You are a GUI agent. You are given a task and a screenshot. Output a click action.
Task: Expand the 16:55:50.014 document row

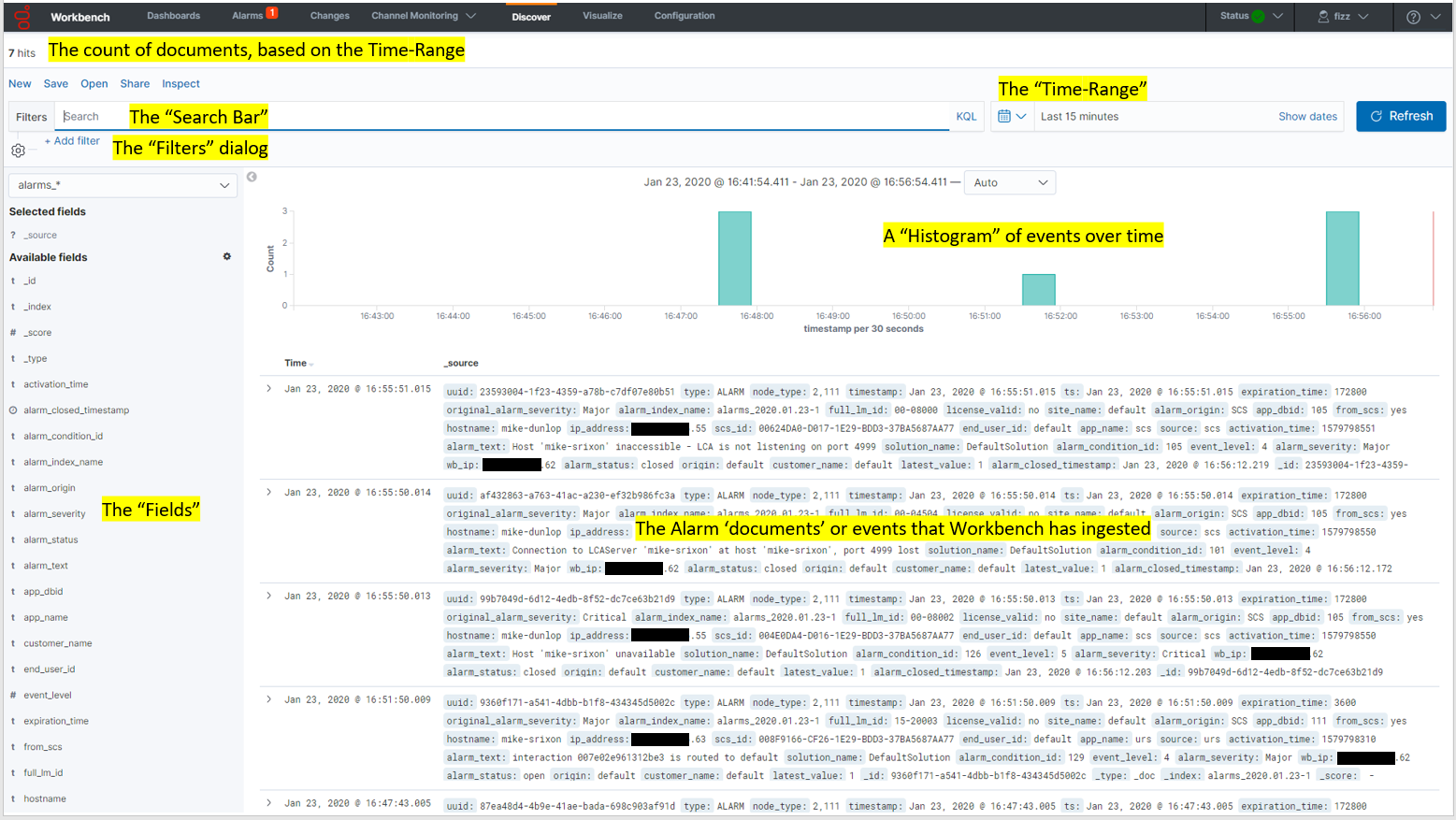coord(269,492)
